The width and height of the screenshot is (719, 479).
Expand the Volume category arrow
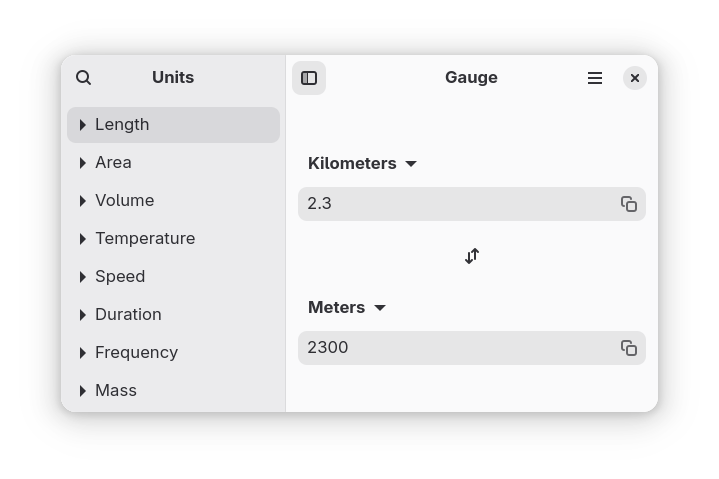point(83,201)
